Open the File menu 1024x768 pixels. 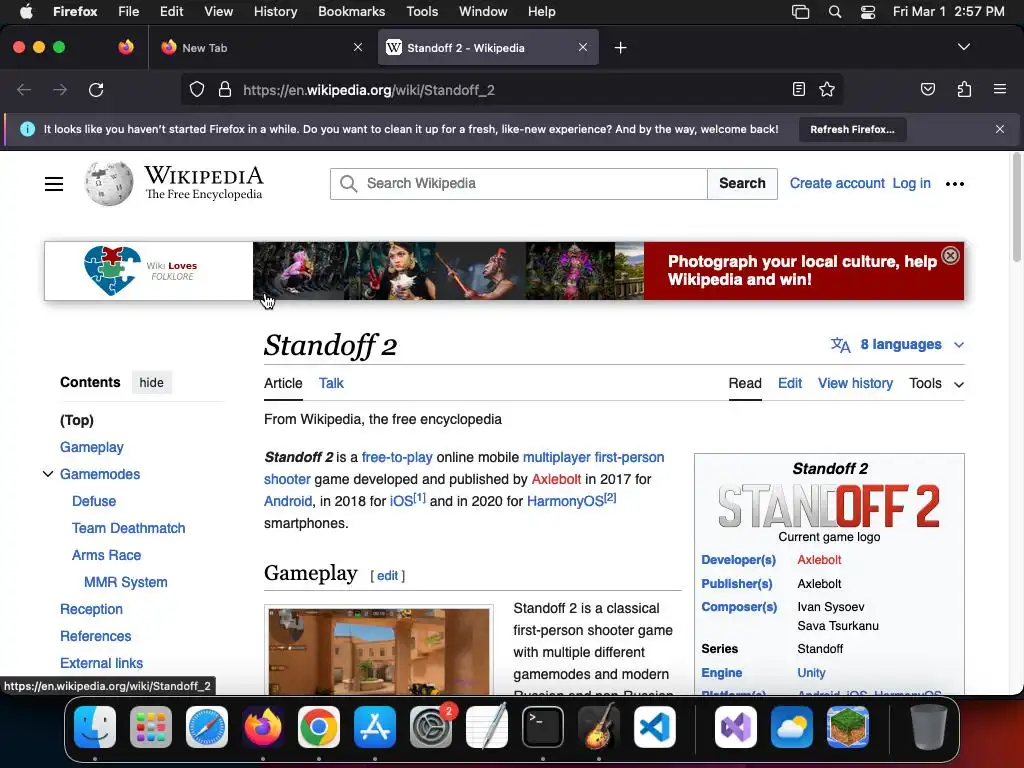(x=128, y=12)
